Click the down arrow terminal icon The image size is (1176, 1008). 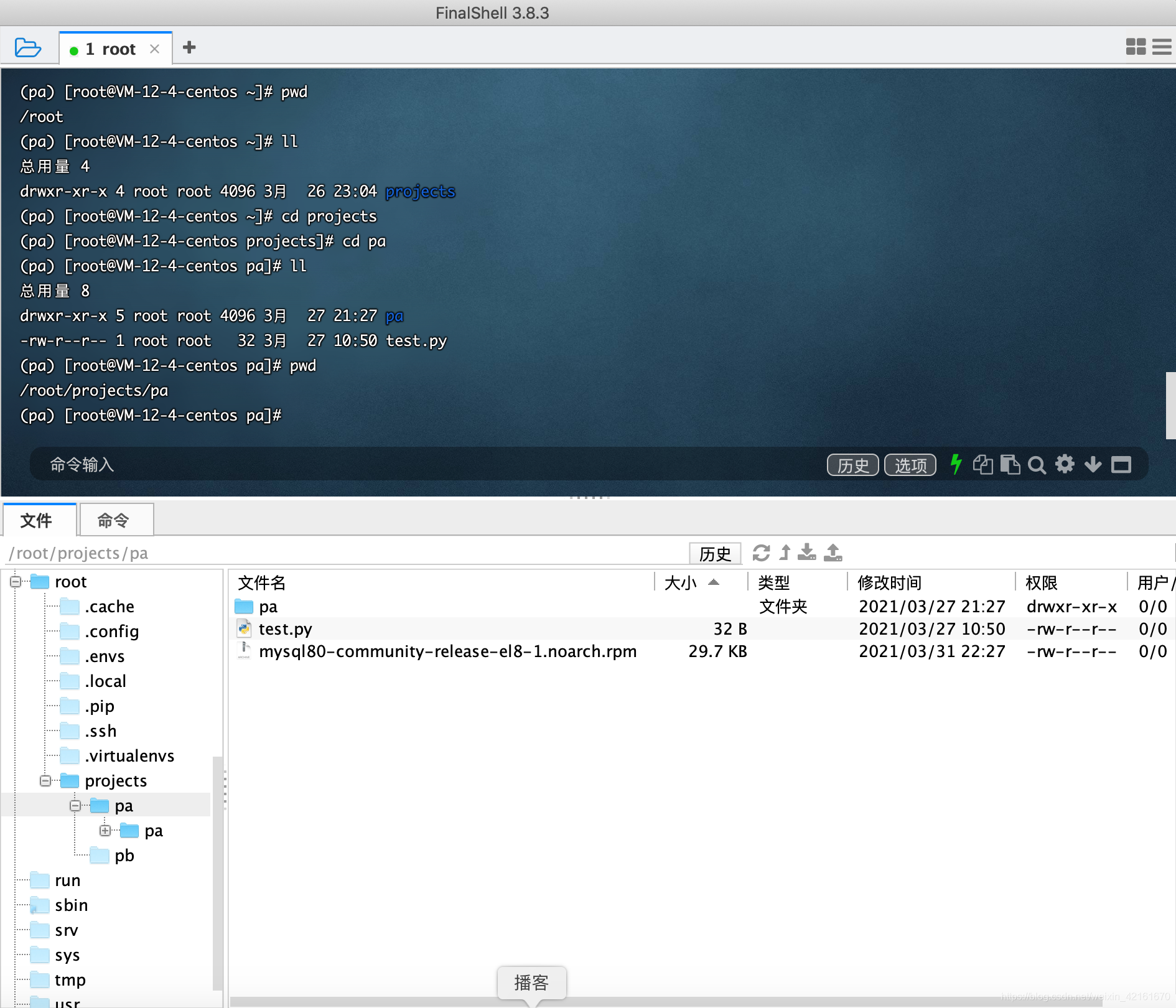(x=1093, y=464)
